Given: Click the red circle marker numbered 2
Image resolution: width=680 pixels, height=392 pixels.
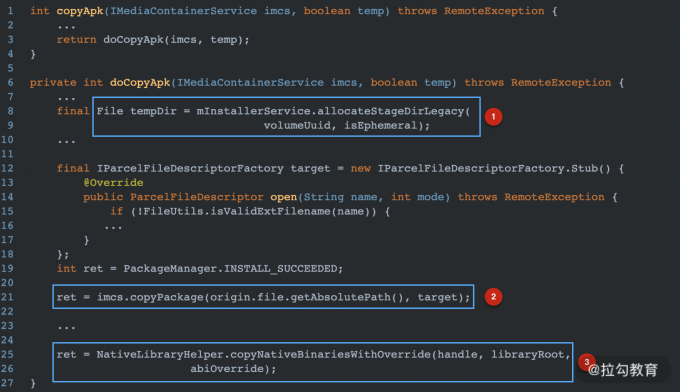Looking at the screenshot, I should click(494, 297).
